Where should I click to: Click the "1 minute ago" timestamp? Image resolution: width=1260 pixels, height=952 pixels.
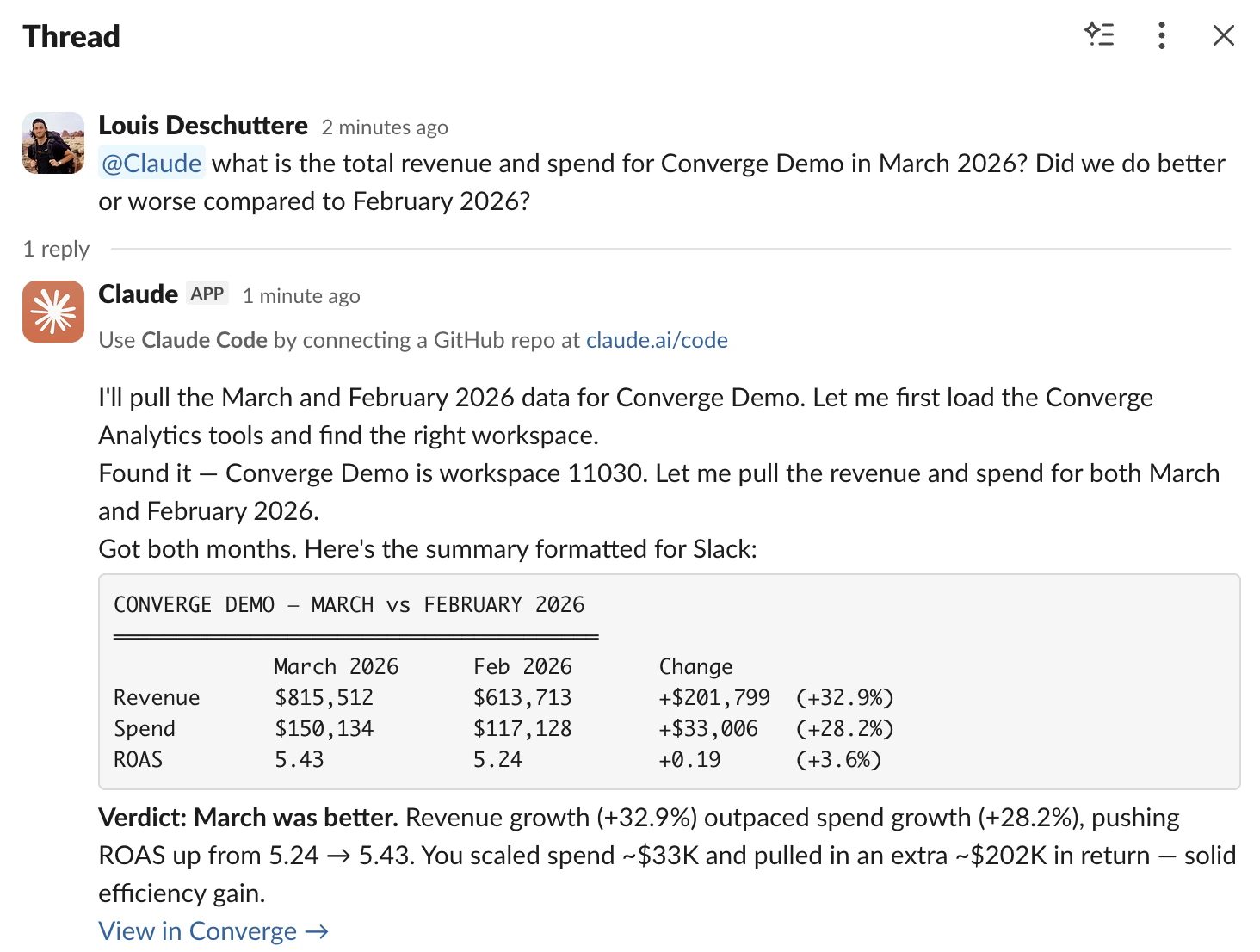pos(301,296)
